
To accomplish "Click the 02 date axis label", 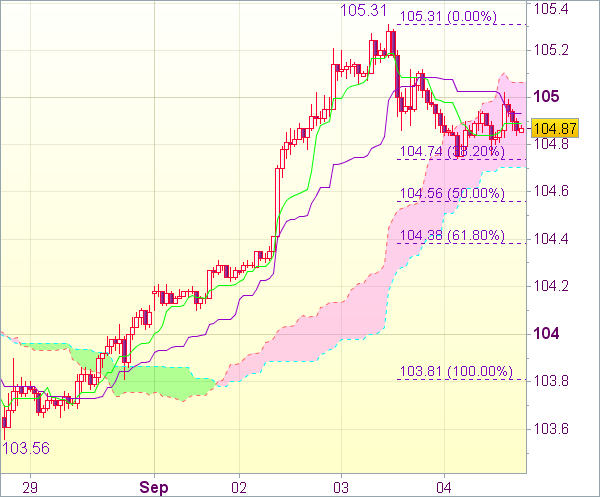I will click(x=240, y=488).
